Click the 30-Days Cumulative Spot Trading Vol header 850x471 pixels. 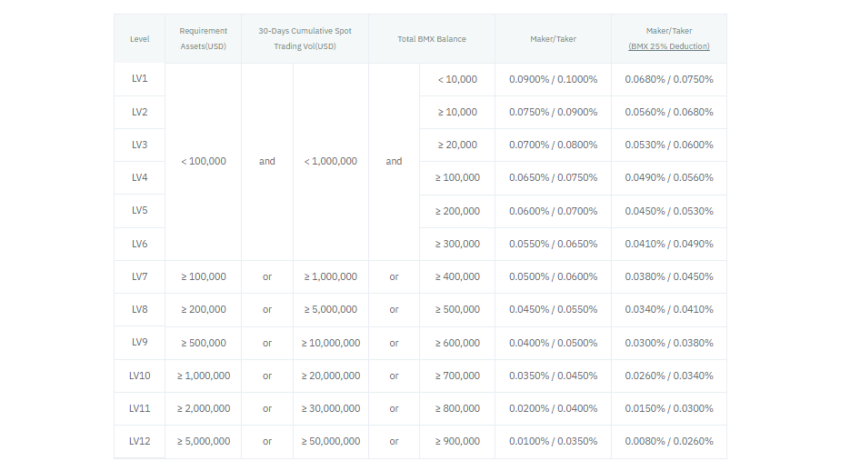pyautogui.click(x=305, y=39)
